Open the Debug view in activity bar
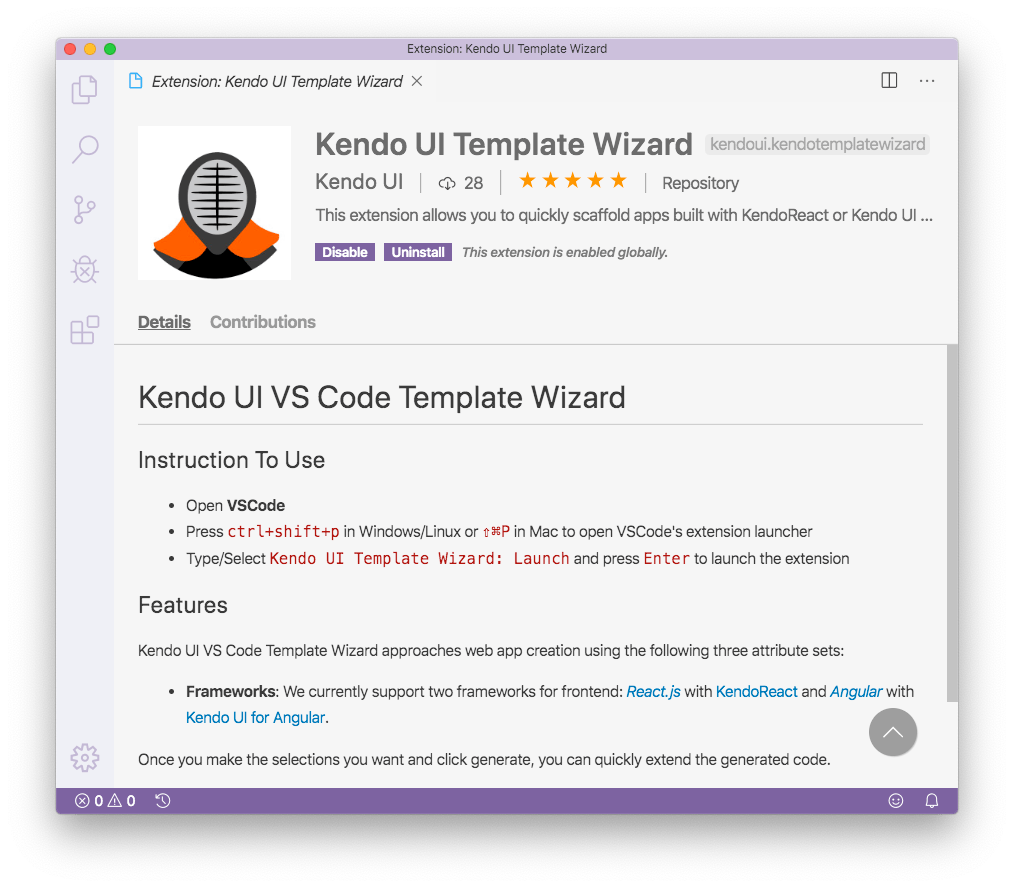 click(85, 270)
